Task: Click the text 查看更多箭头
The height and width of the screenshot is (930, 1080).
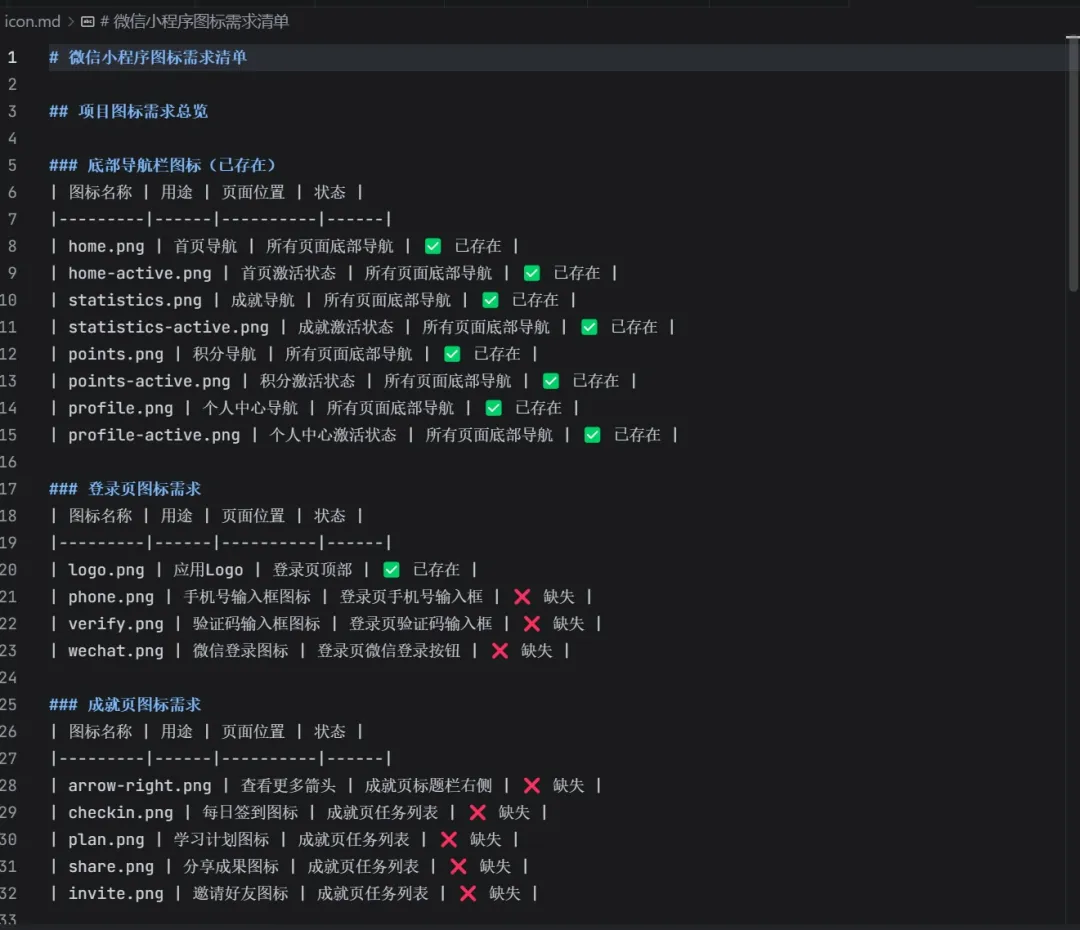Action: pos(288,785)
